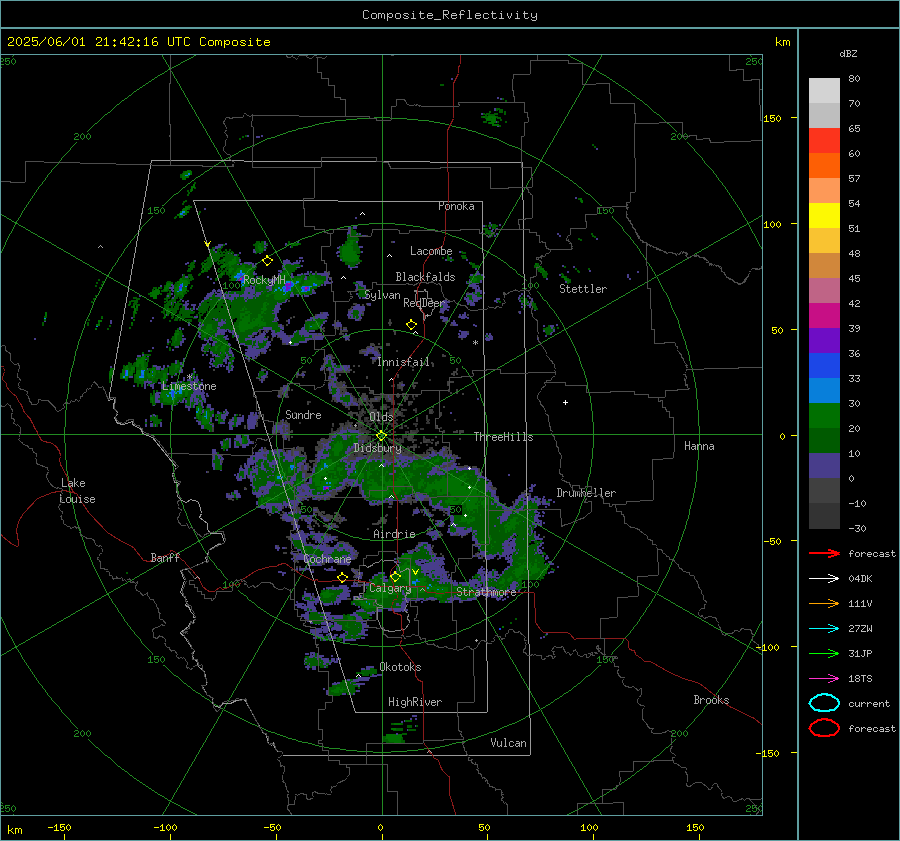900x841 pixels.
Task: Select the dark green 10–20 dBZ swatch
Action: [824, 441]
